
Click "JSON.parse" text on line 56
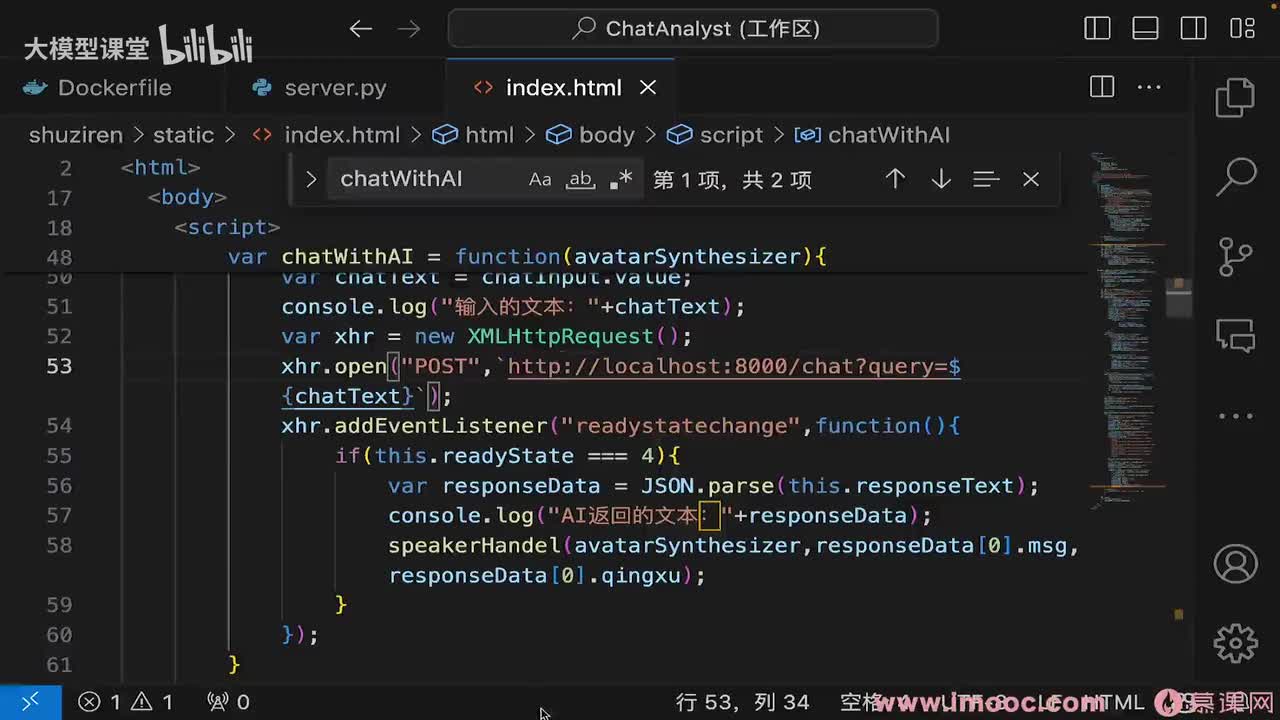click(x=707, y=486)
